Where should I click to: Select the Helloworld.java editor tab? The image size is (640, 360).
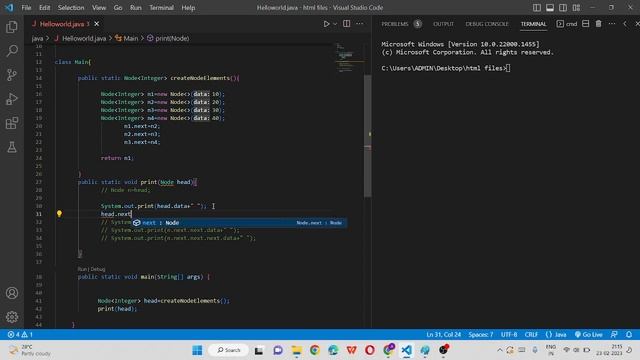click(x=61, y=24)
